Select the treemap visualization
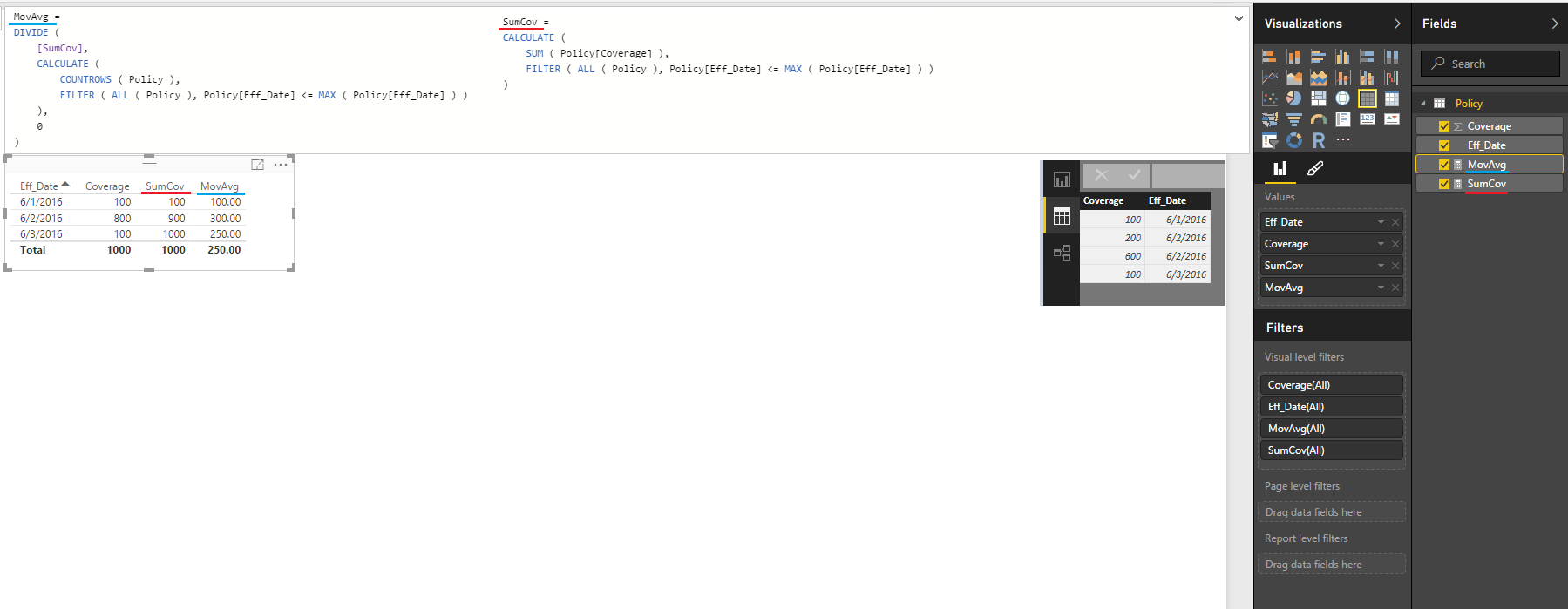 pos(1318,98)
